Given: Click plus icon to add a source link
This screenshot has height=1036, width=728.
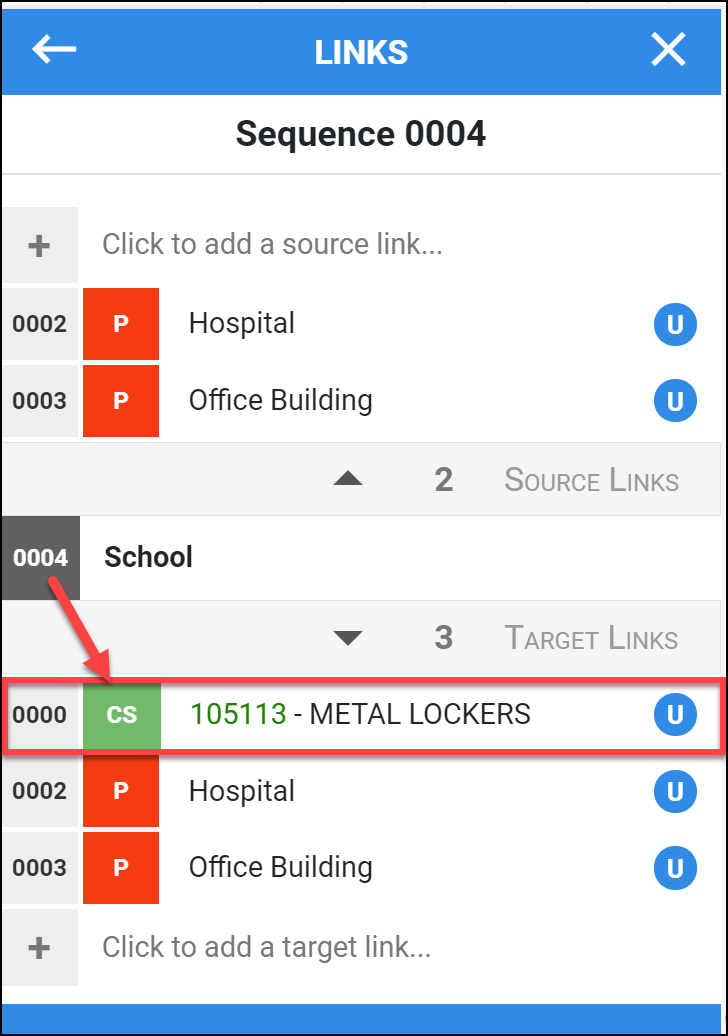Looking at the screenshot, I should [x=40, y=245].
